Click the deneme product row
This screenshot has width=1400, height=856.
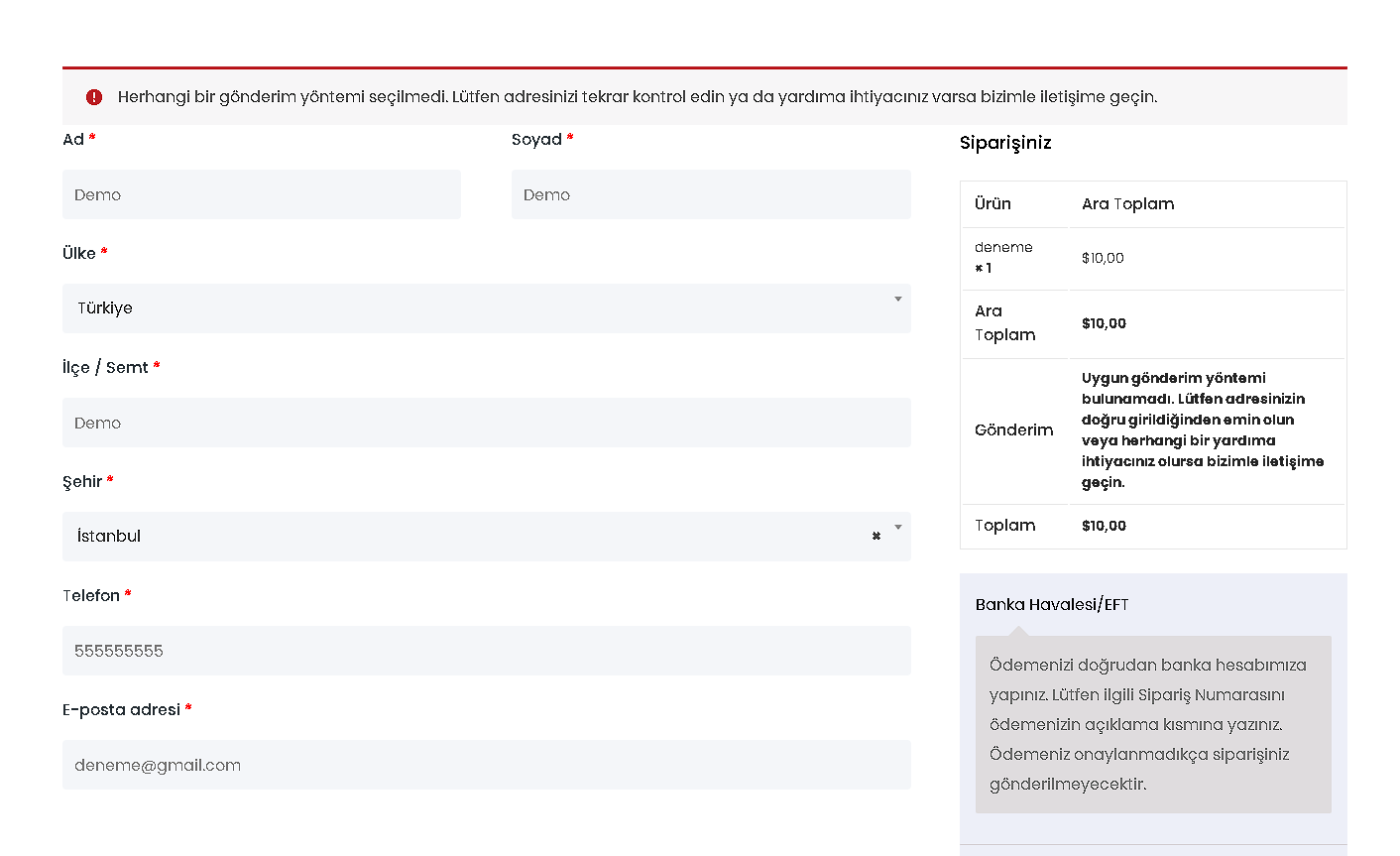click(x=1153, y=258)
